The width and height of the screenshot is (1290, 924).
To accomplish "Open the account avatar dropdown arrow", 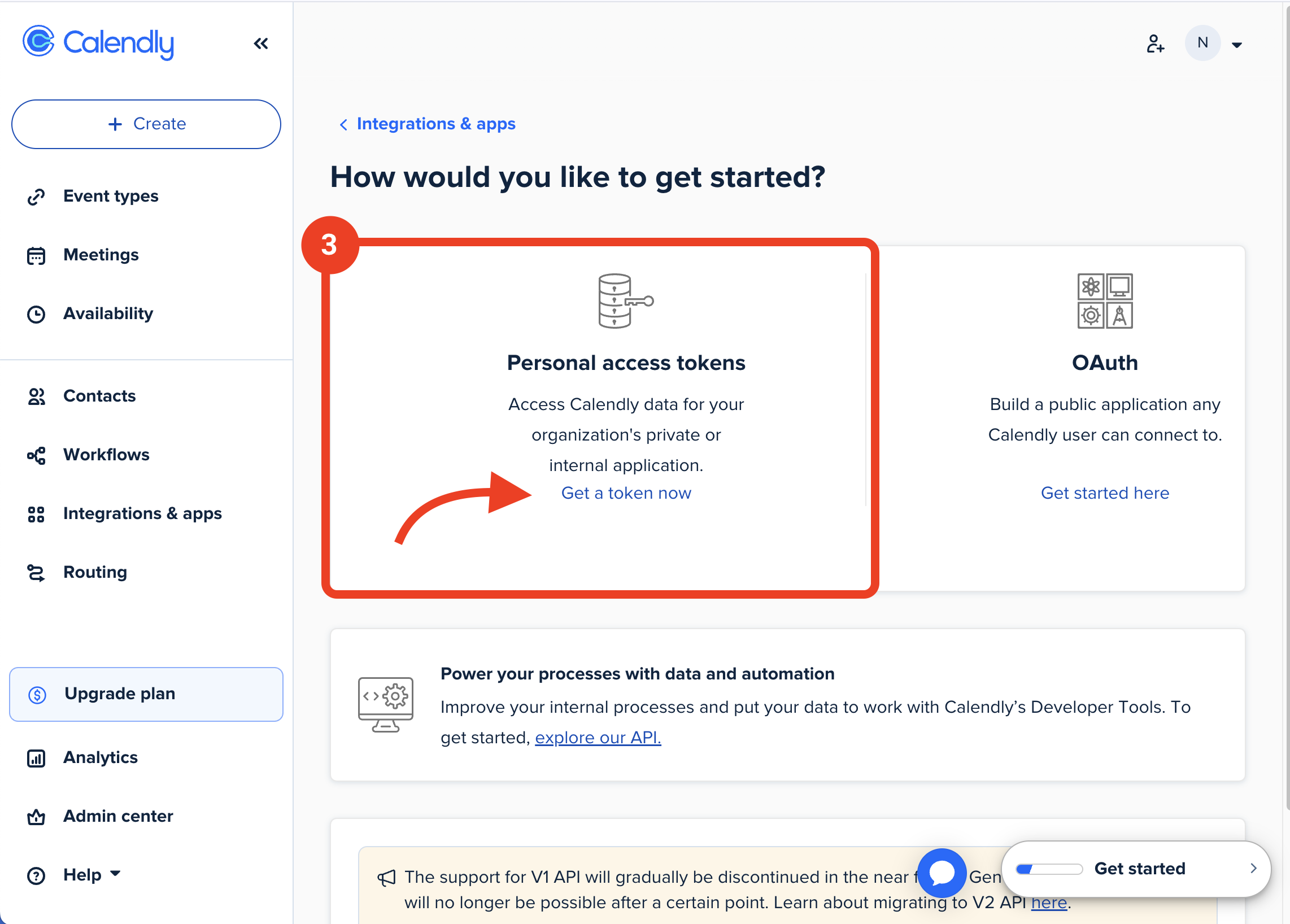I will click(1236, 45).
